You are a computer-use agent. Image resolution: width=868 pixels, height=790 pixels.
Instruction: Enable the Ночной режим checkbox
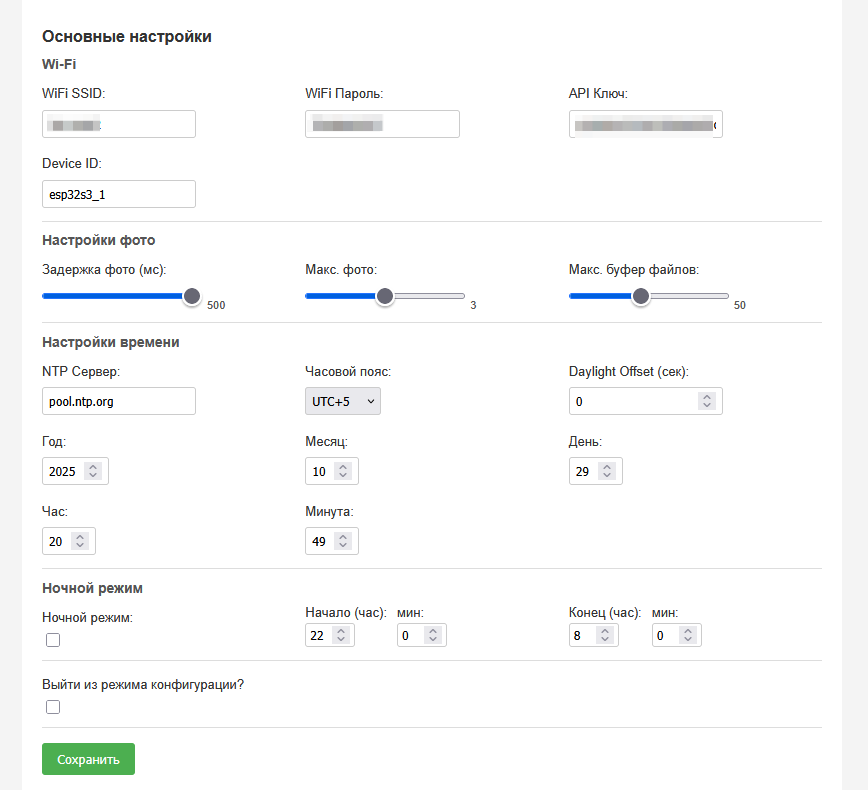click(53, 640)
